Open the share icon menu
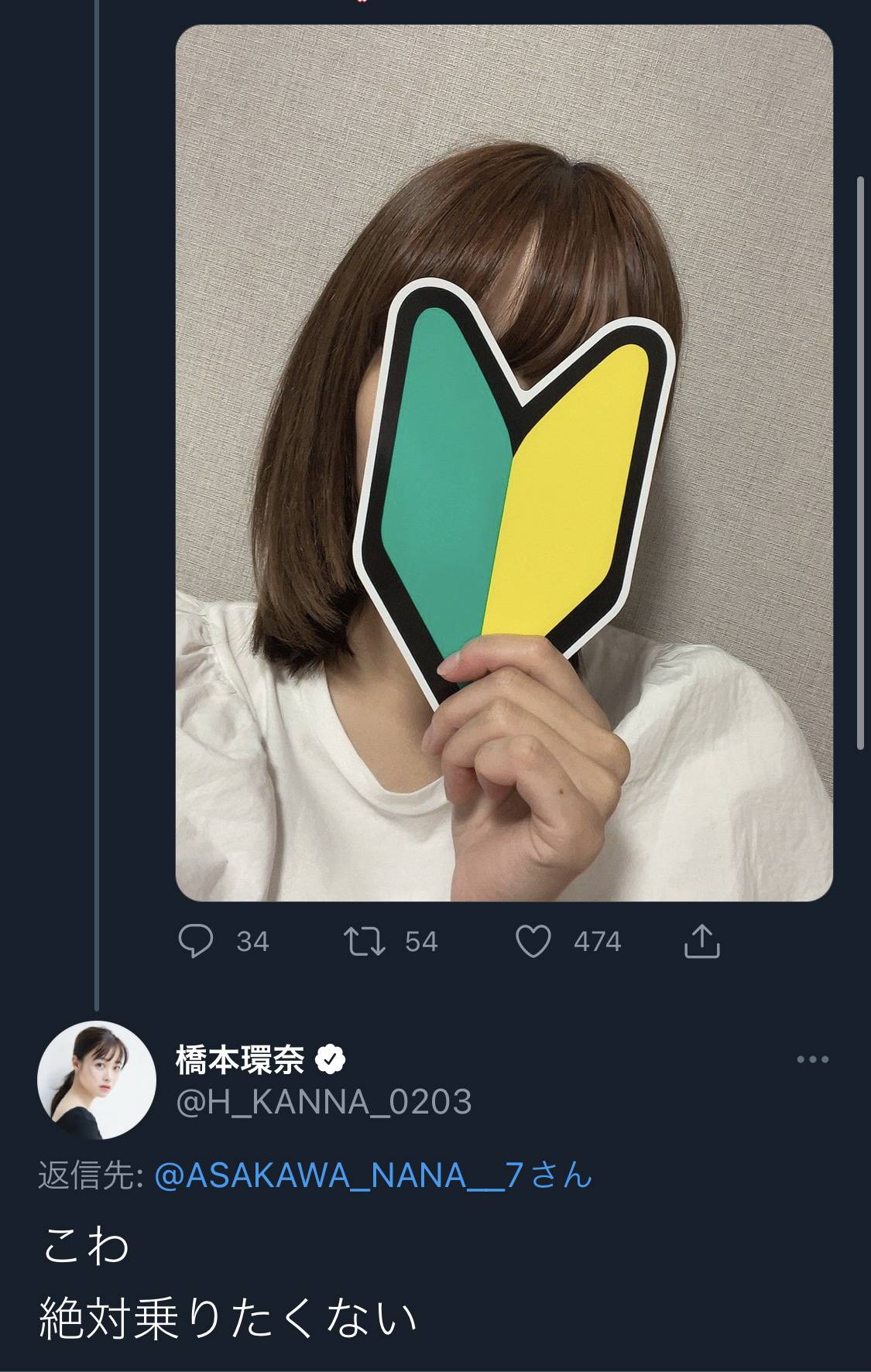The image size is (871, 1372). click(702, 941)
